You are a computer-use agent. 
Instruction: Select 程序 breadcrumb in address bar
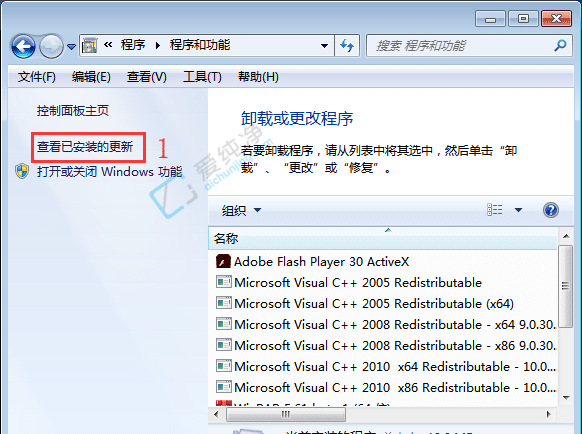click(x=133, y=45)
